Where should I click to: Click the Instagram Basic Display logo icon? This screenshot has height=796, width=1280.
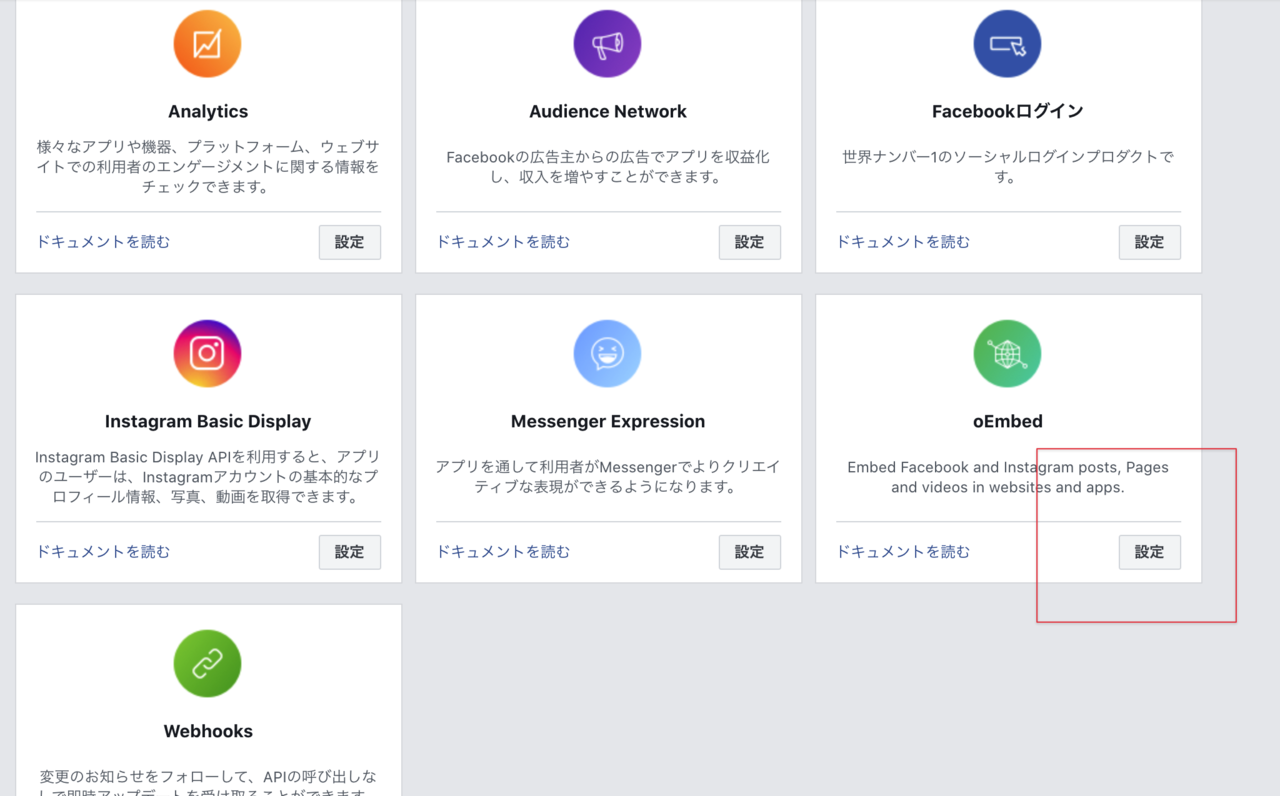click(x=208, y=354)
